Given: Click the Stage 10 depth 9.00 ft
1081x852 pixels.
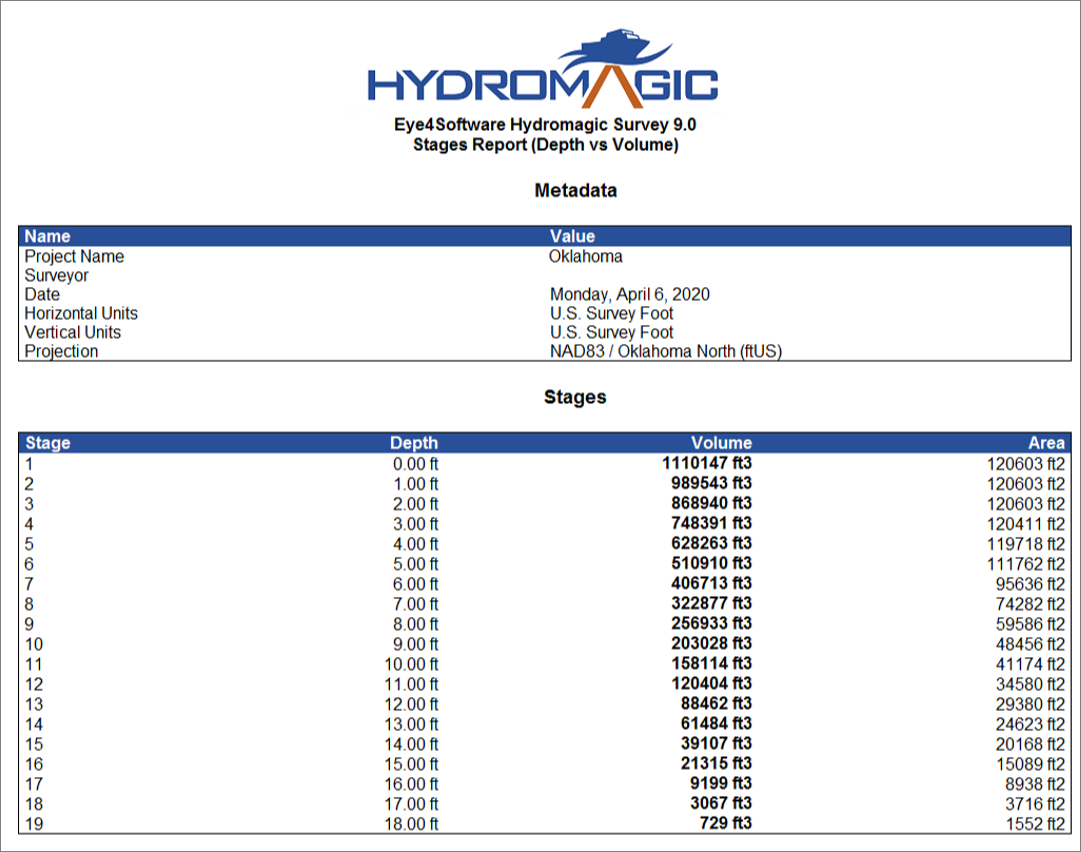Looking at the screenshot, I should (x=416, y=643).
